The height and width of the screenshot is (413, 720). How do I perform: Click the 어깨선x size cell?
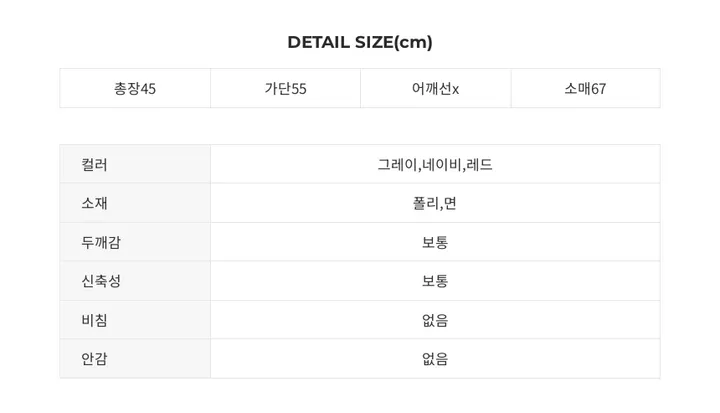point(435,88)
